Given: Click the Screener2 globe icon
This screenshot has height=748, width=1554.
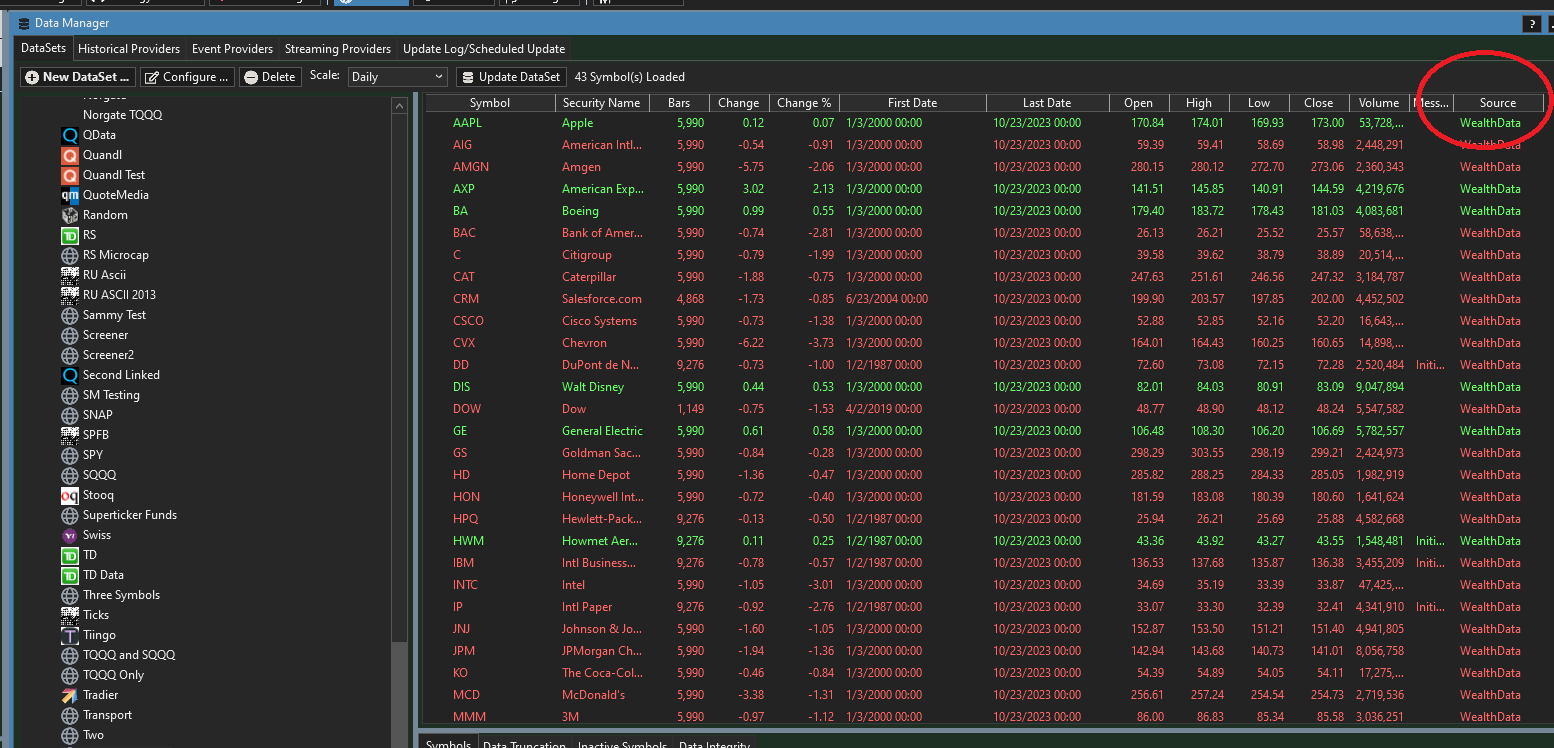Looking at the screenshot, I should tap(70, 355).
